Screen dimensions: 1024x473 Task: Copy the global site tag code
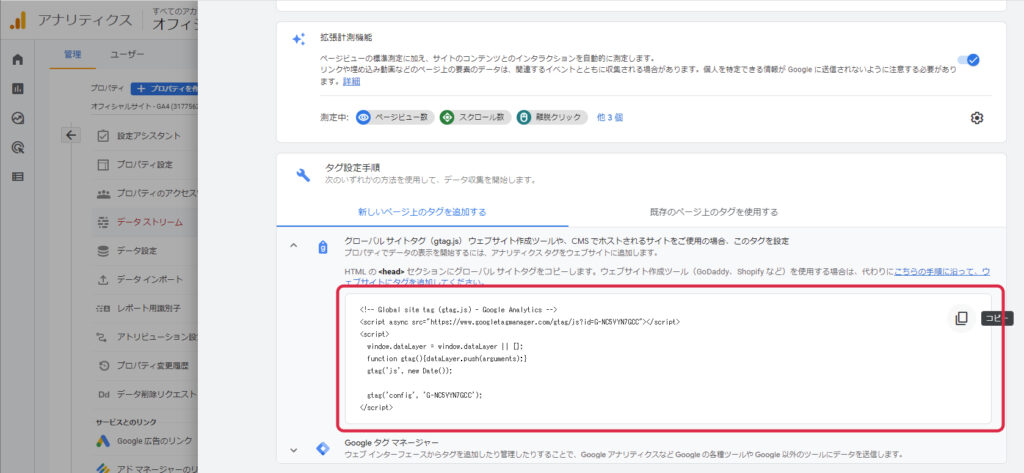[x=961, y=318]
